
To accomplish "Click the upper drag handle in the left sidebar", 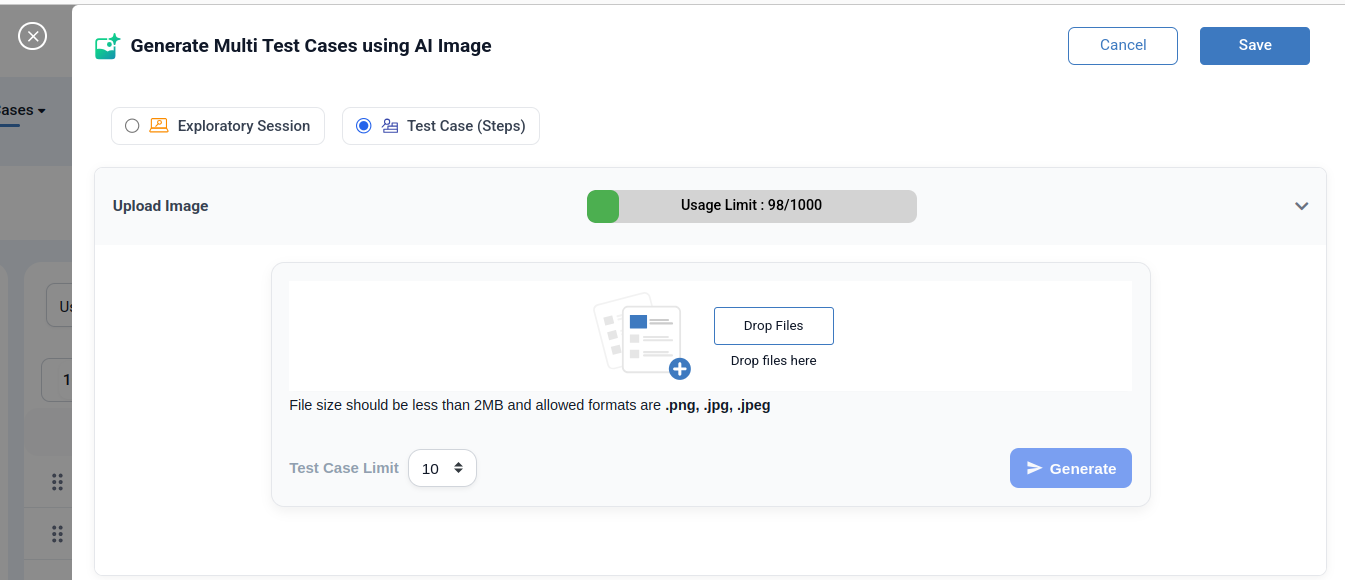I will 57,482.
